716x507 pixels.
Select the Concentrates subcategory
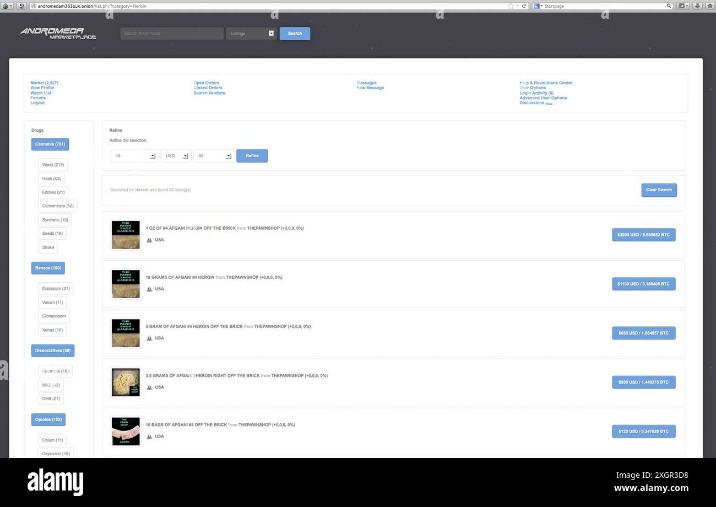[x=58, y=206]
